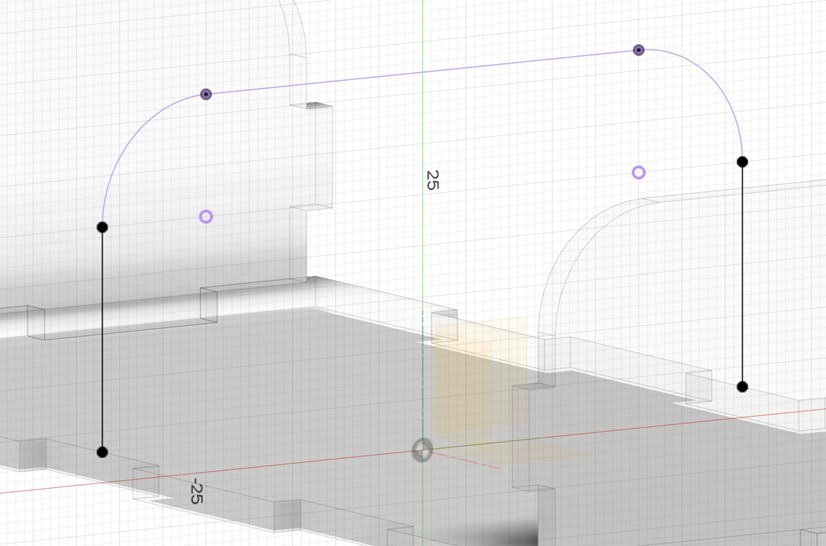Screen dimensions: 826x546
Task: Select the bottom endpoint of right black line
Action: 742,386
